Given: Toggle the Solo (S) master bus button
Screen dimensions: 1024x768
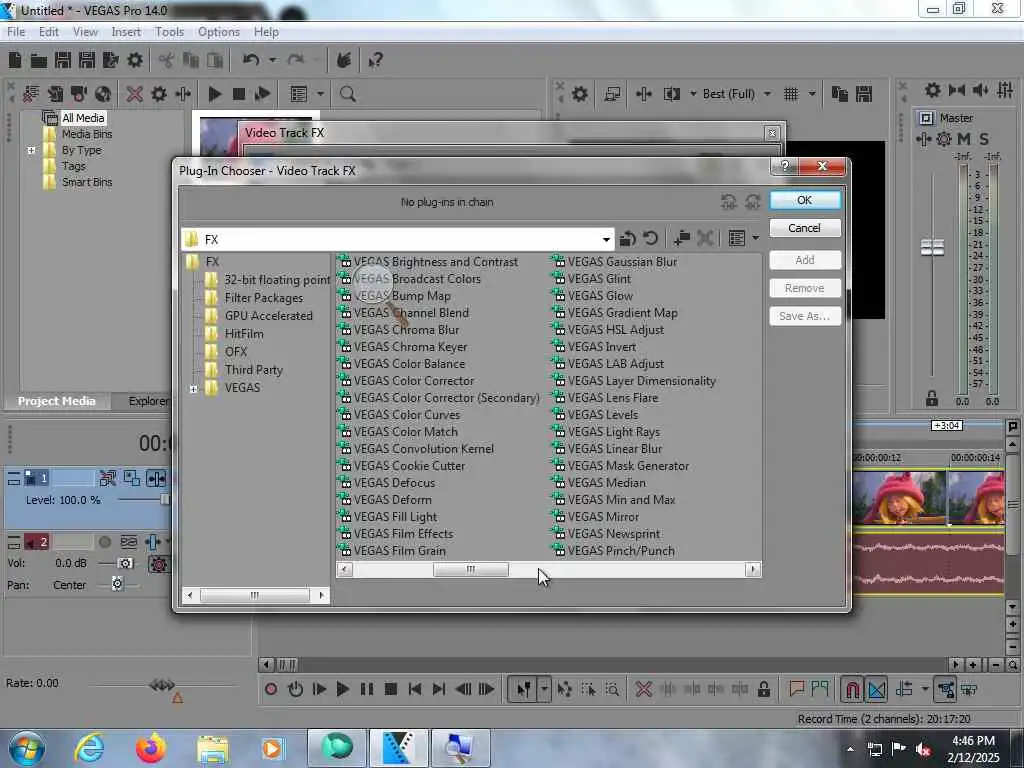Looking at the screenshot, I should [x=984, y=138].
